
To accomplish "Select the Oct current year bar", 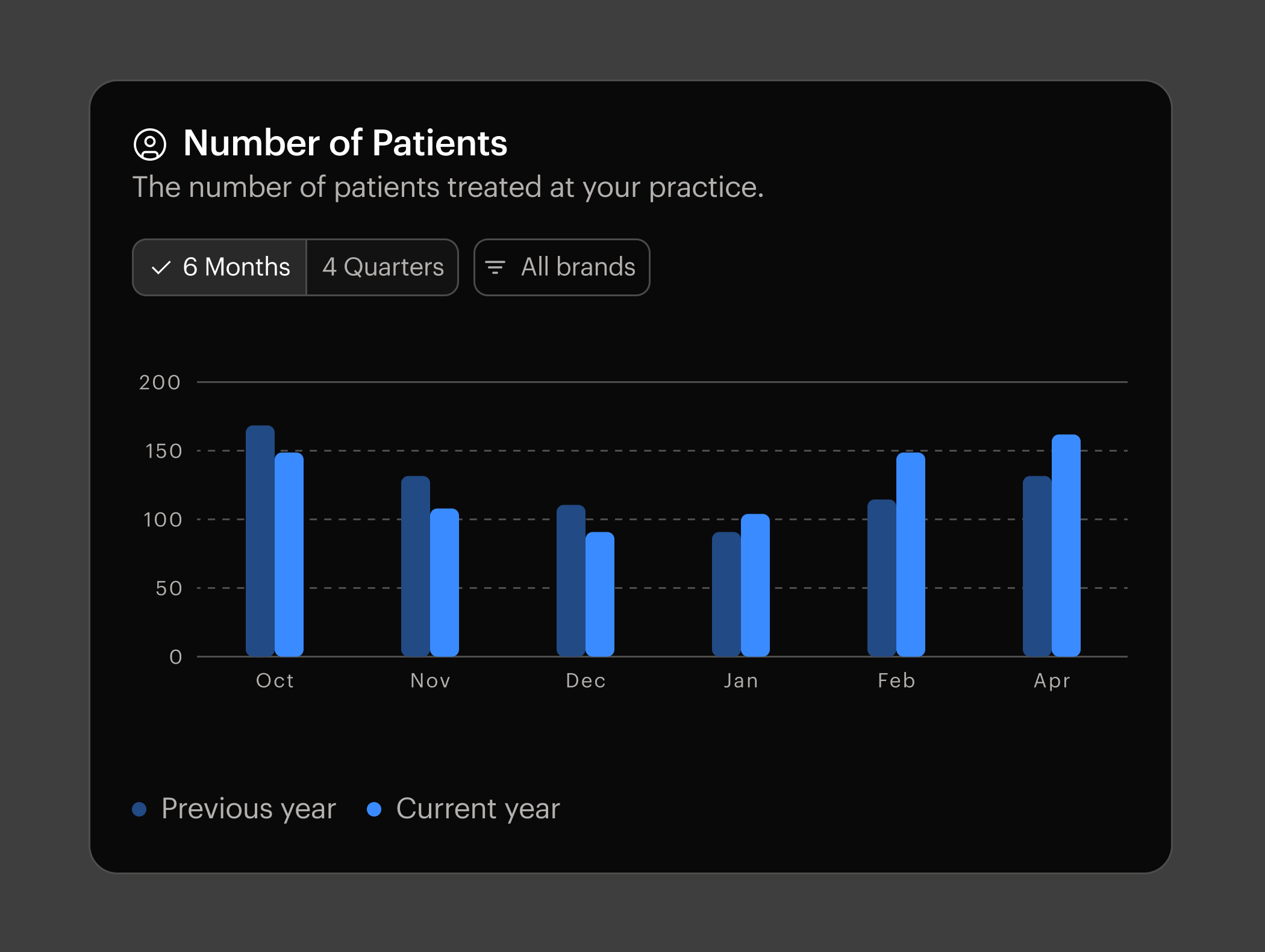I will coord(289,555).
